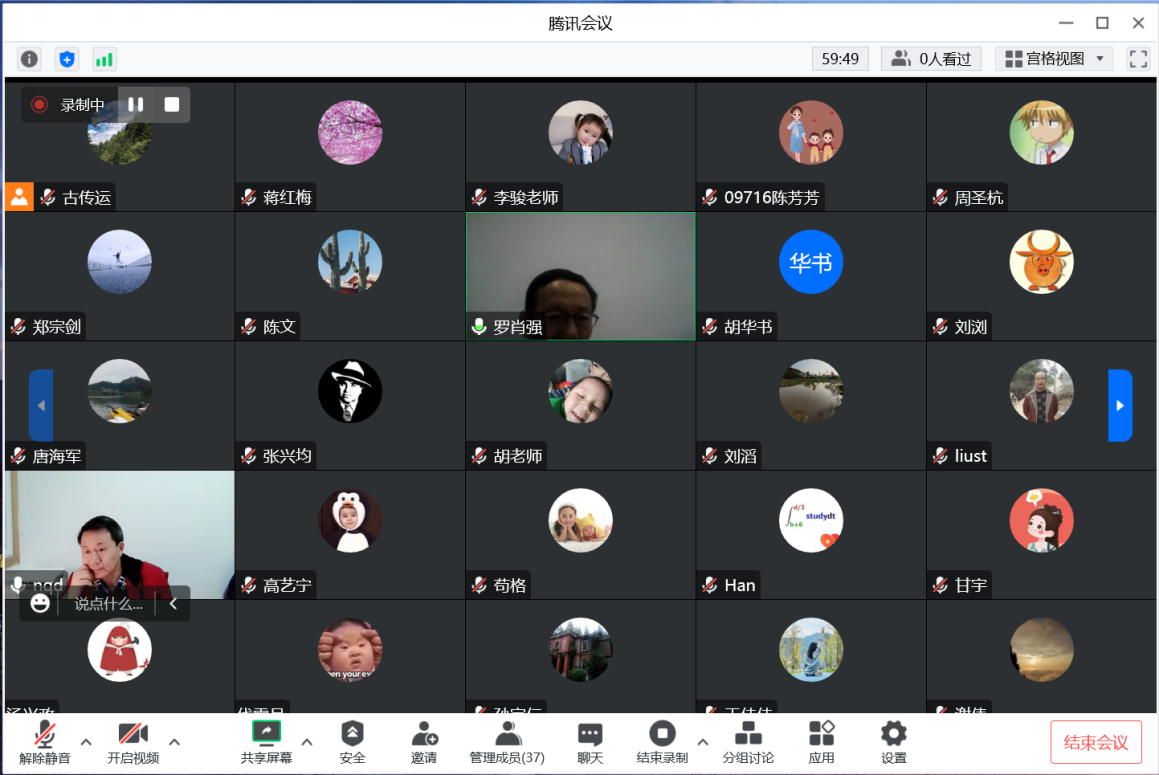Toggle 解除静音 microphone button
Viewport: 1159px width, 775px height.
(45, 742)
